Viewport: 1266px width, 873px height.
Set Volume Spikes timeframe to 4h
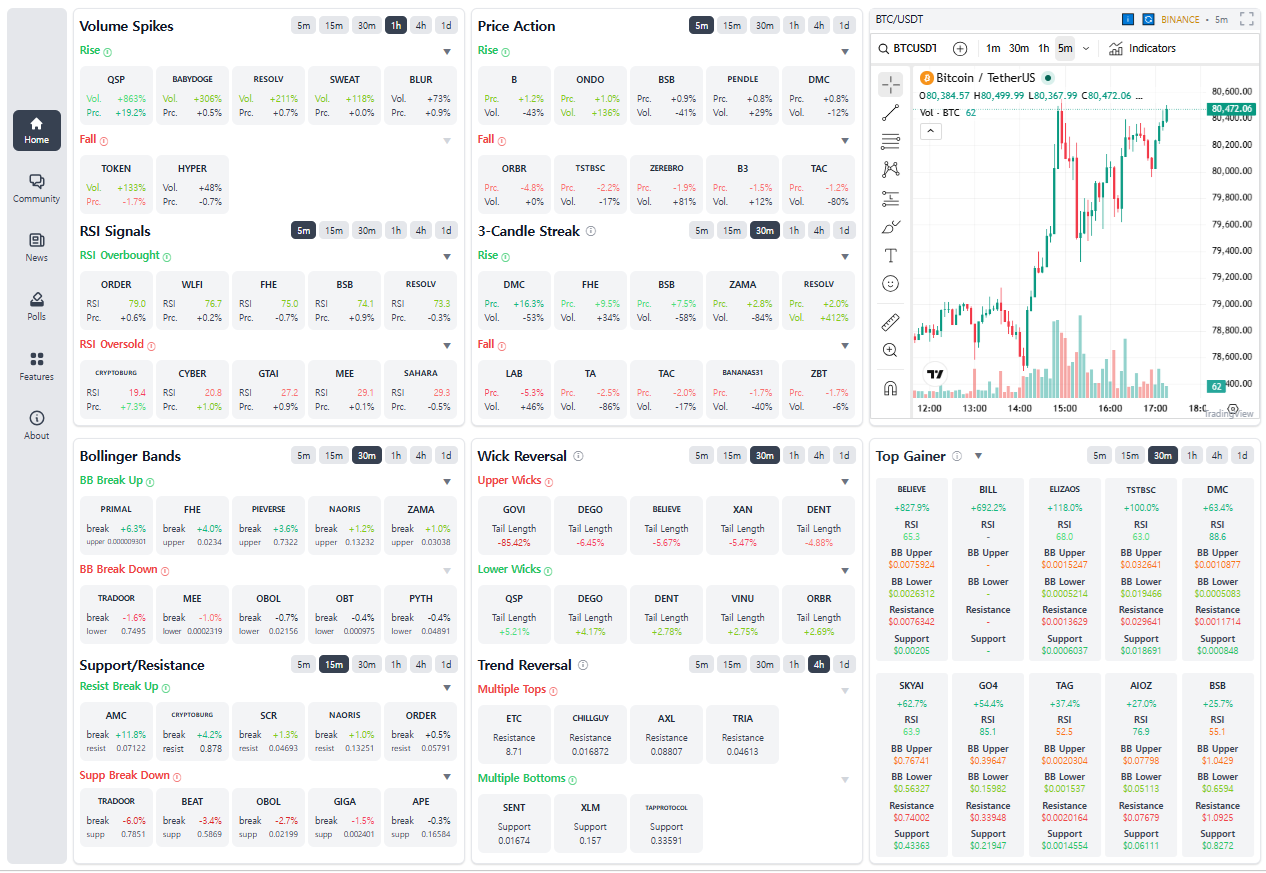(x=421, y=26)
